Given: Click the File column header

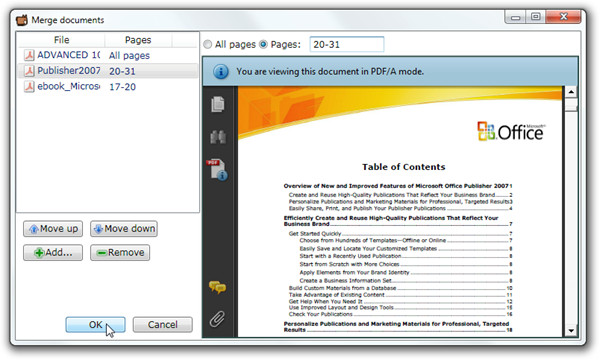Looking at the screenshot, I should [x=61, y=40].
